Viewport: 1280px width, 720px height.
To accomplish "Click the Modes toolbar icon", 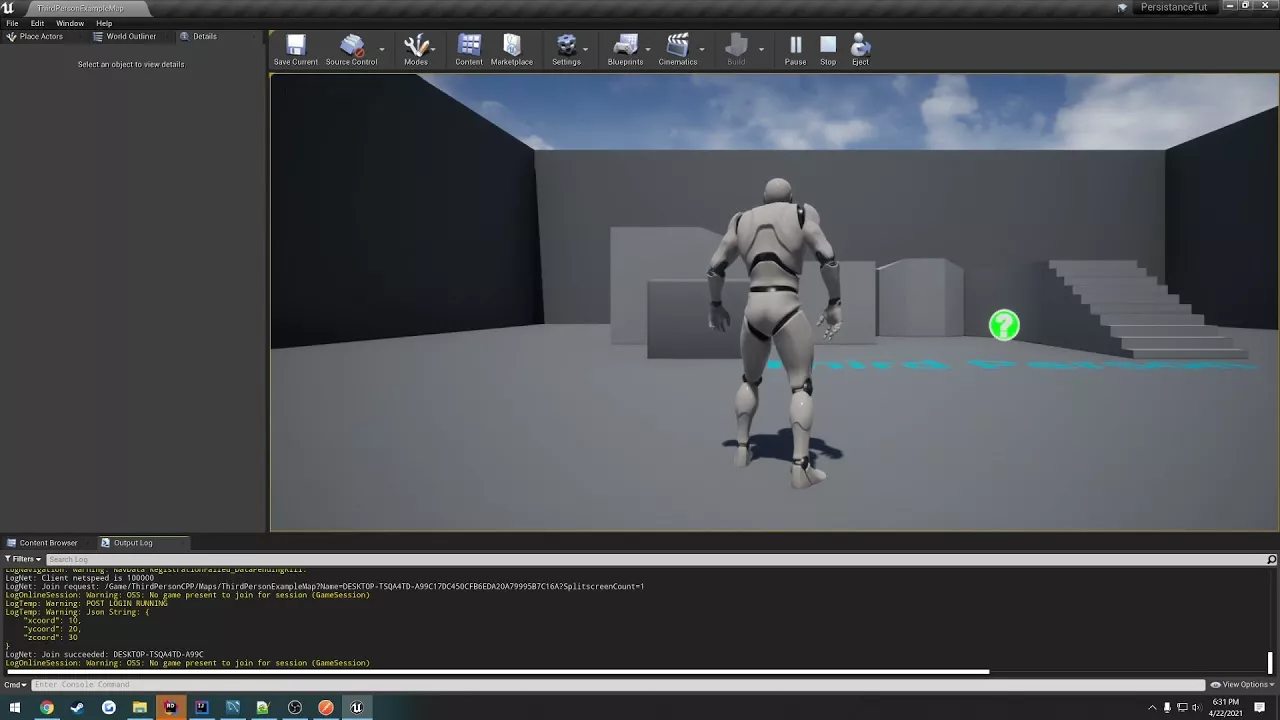I will (x=416, y=47).
